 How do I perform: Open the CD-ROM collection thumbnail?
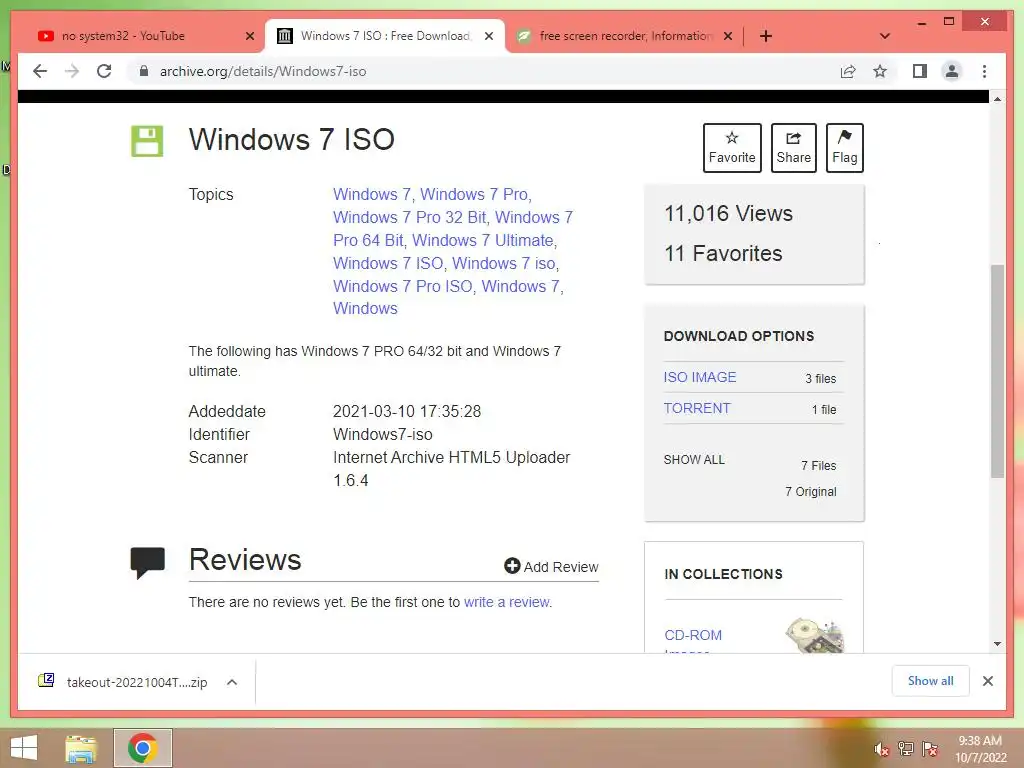[x=814, y=635]
